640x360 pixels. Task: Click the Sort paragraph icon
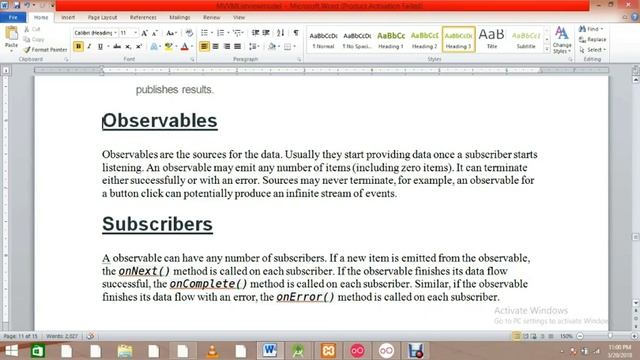pyautogui.click(x=280, y=33)
